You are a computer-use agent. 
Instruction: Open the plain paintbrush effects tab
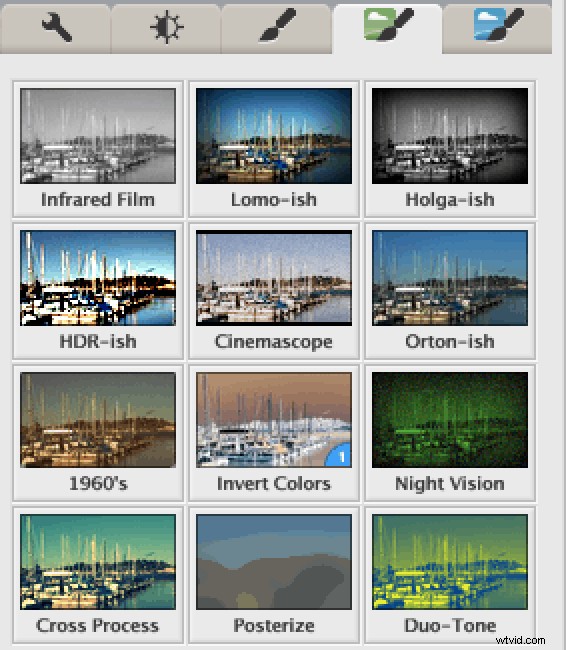click(277, 28)
